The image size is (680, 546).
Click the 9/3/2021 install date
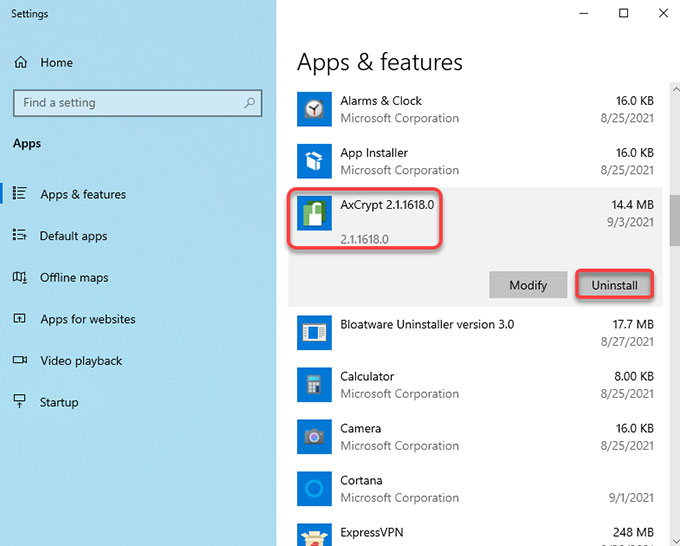point(630,222)
